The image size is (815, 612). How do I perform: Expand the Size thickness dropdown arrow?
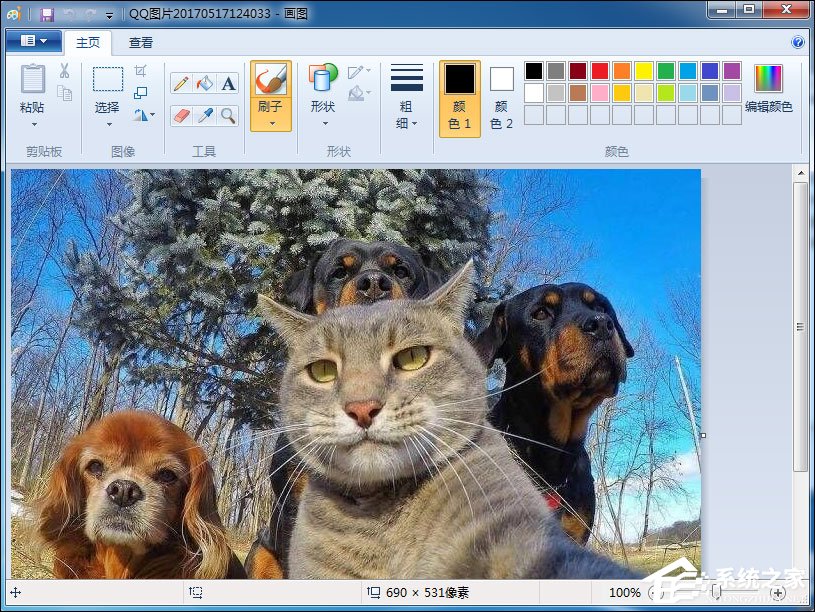[x=414, y=123]
